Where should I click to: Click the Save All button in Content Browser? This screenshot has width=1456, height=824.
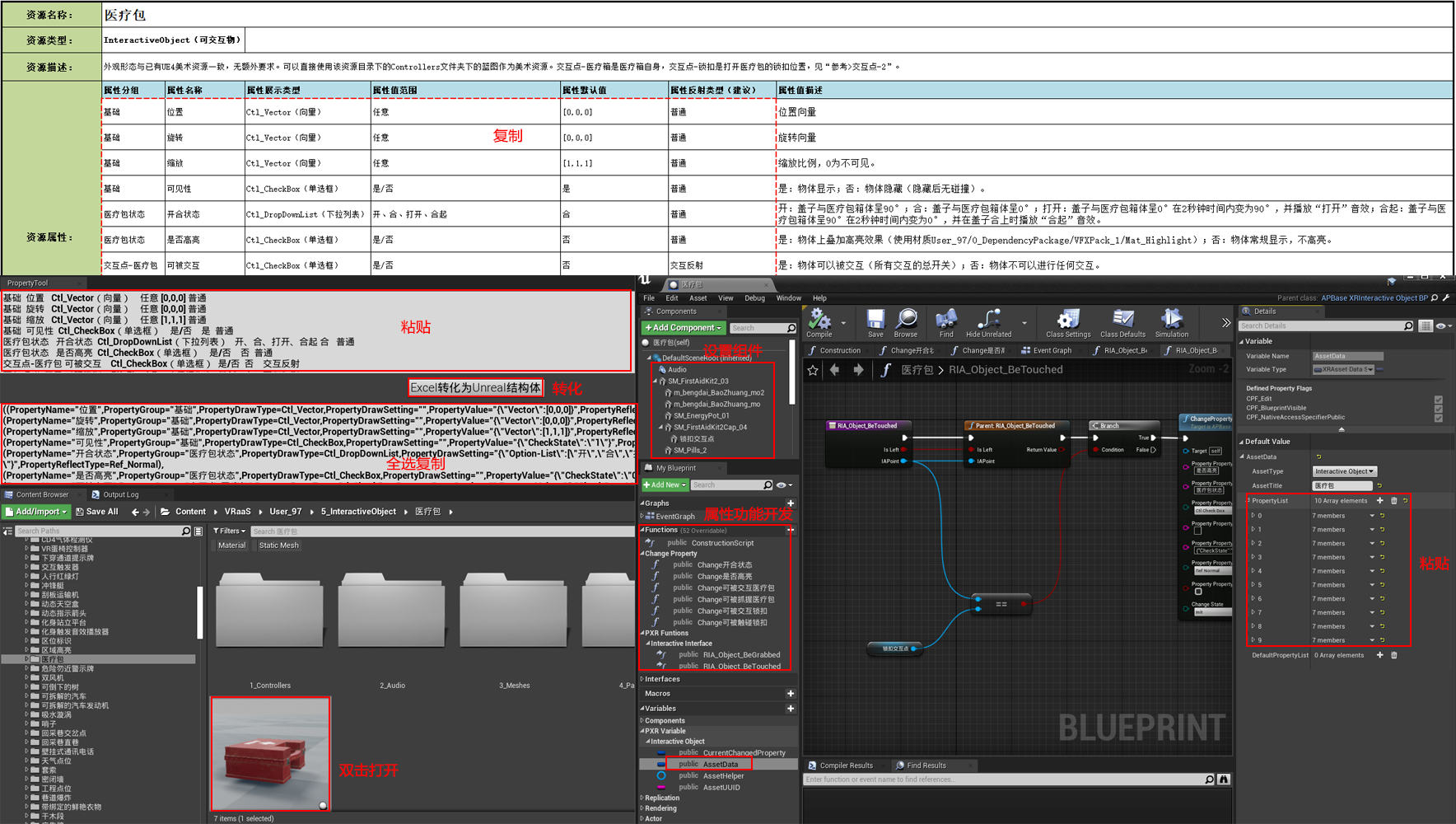coord(97,512)
